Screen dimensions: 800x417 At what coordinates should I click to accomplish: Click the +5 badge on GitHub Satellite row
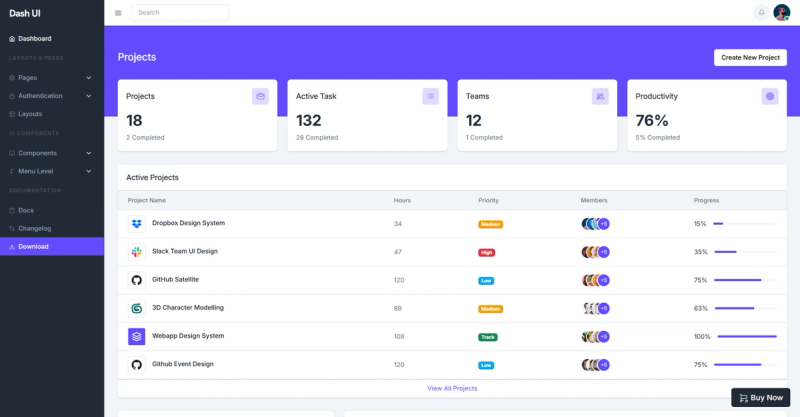coord(604,280)
